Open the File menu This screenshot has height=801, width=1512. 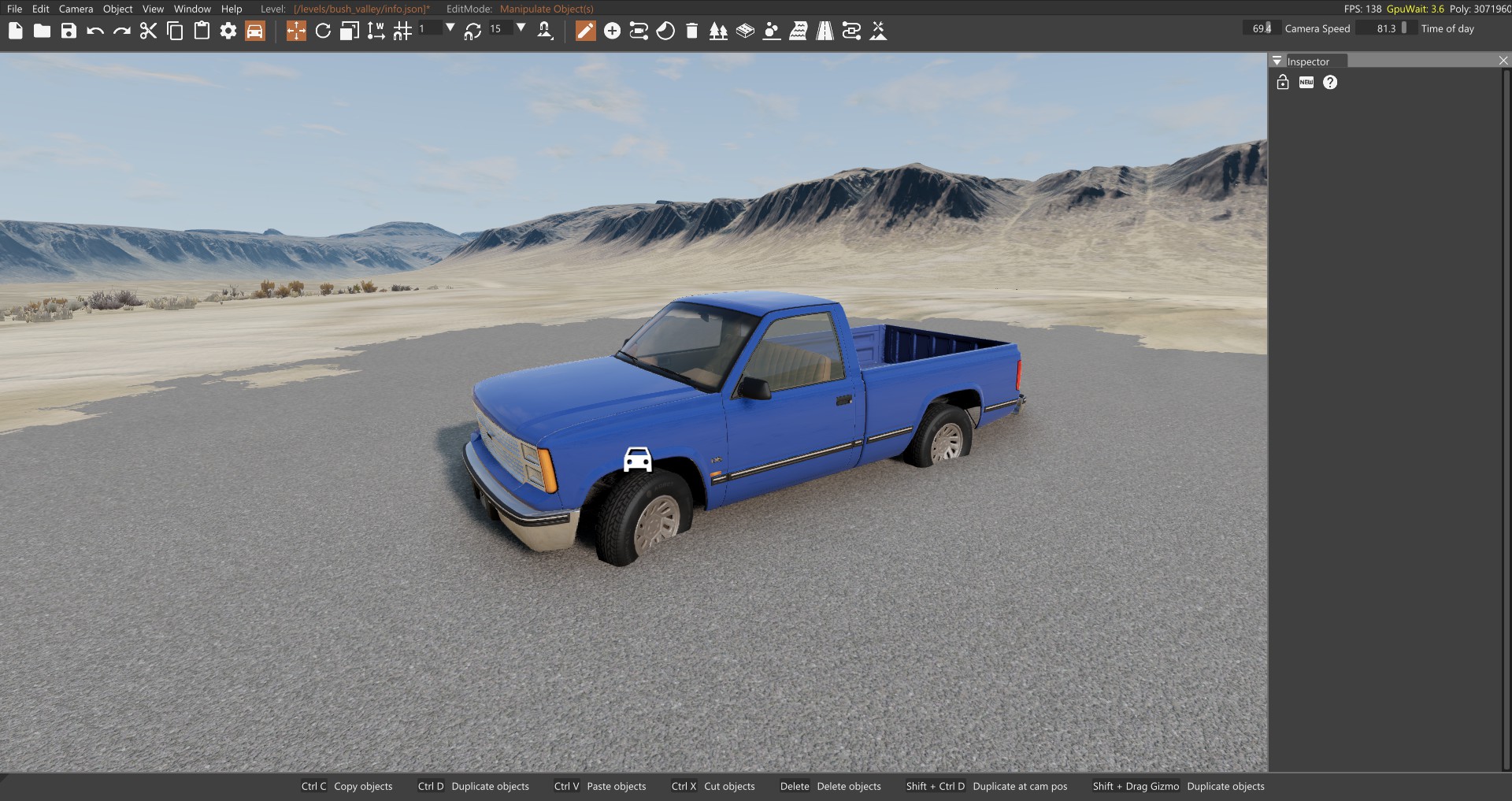(14, 9)
